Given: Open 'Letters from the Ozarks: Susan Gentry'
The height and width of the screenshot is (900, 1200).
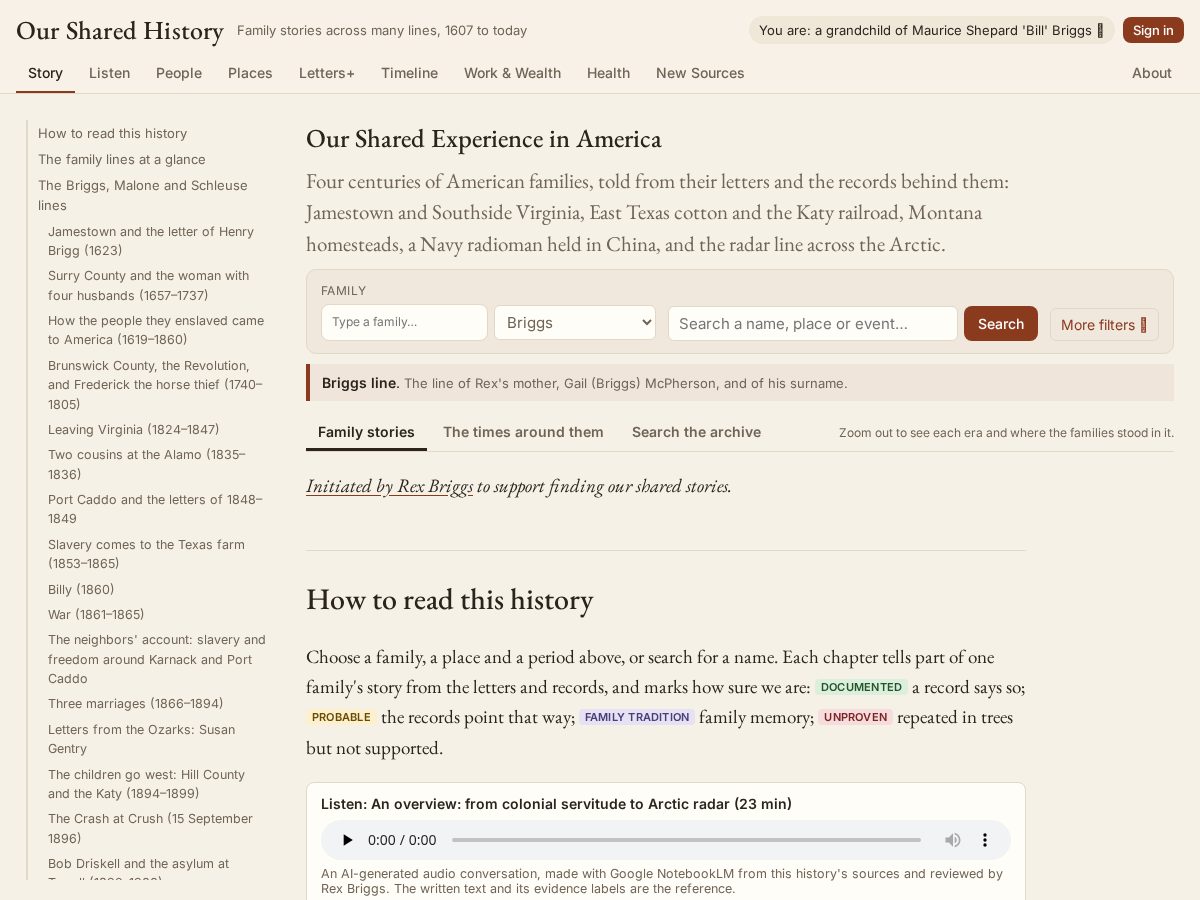Looking at the screenshot, I should point(142,739).
